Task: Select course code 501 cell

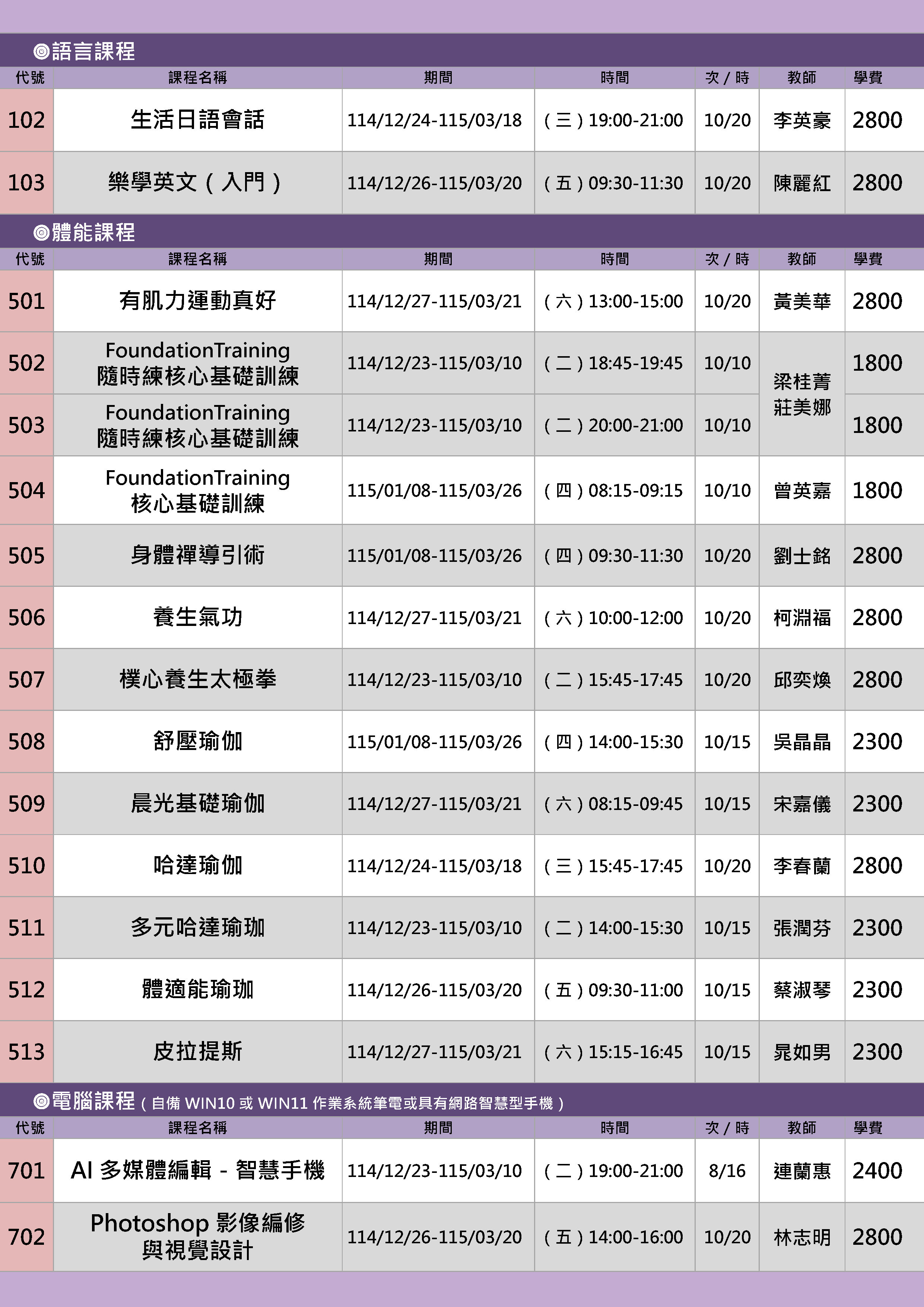Action: pyautogui.click(x=27, y=301)
